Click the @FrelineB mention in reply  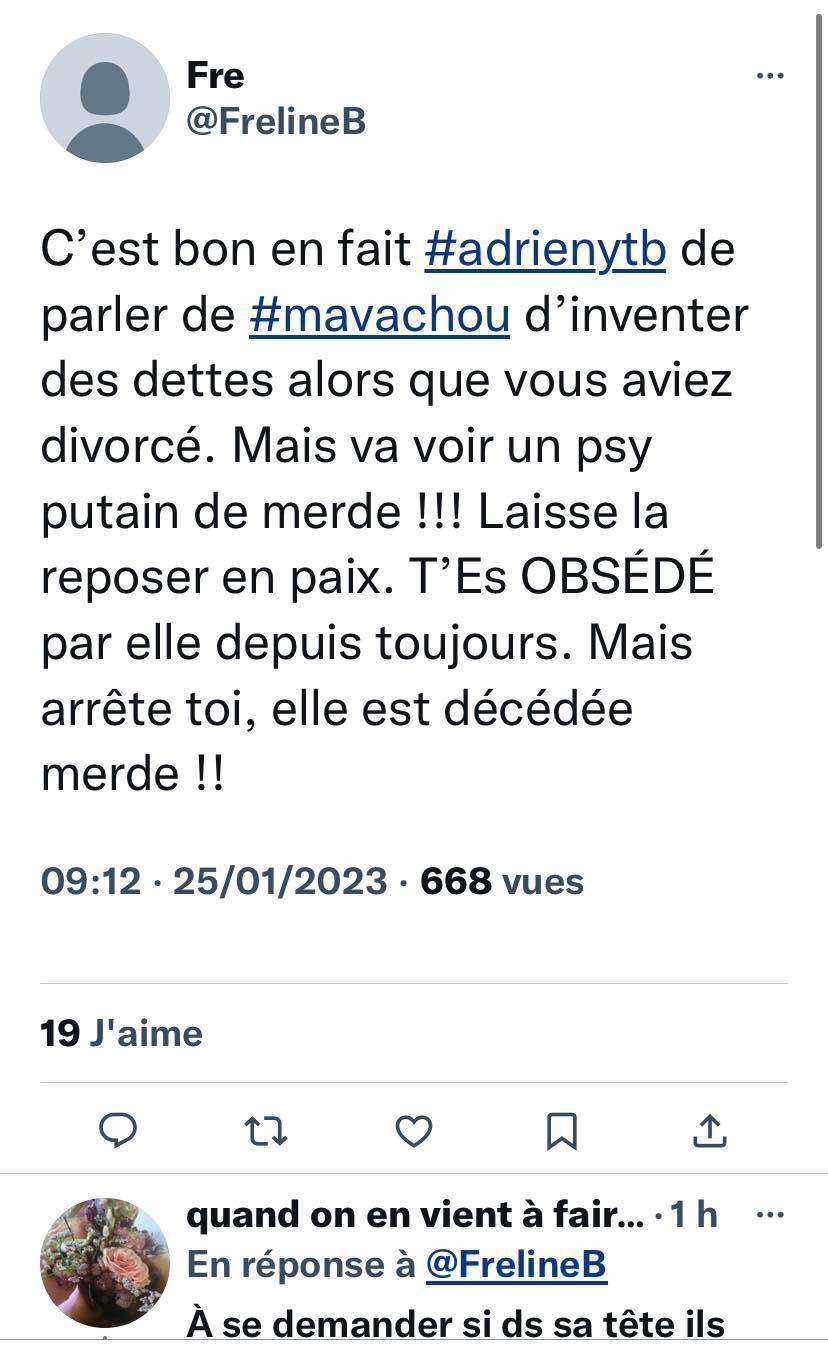tap(516, 1265)
